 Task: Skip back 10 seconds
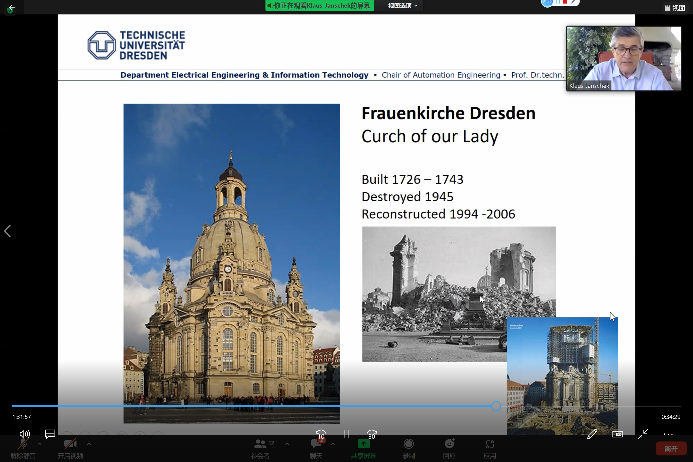click(x=320, y=434)
